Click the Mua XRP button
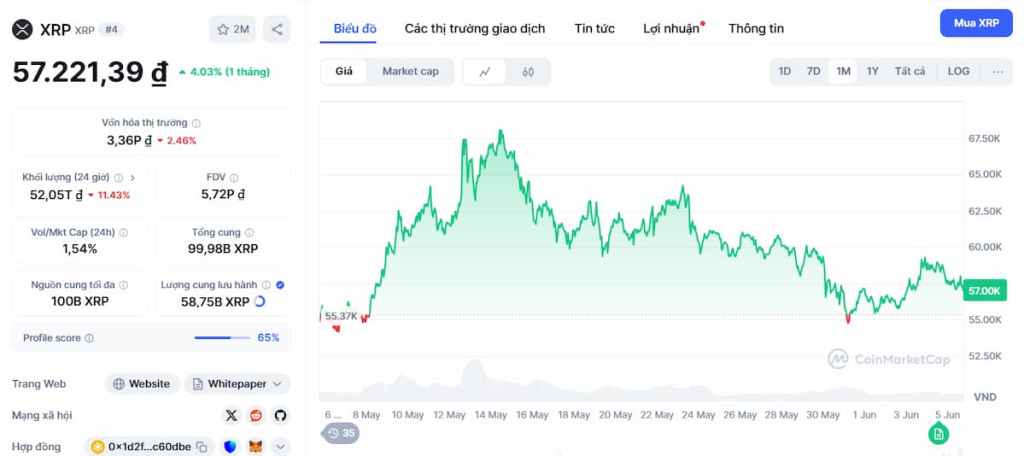This screenshot has height=456, width=1024. coord(976,22)
